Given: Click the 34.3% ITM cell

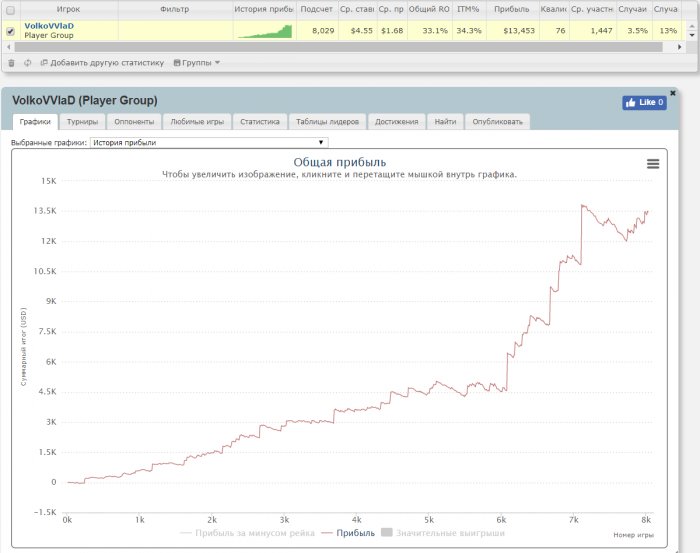Looking at the screenshot, I should pyautogui.click(x=469, y=31).
